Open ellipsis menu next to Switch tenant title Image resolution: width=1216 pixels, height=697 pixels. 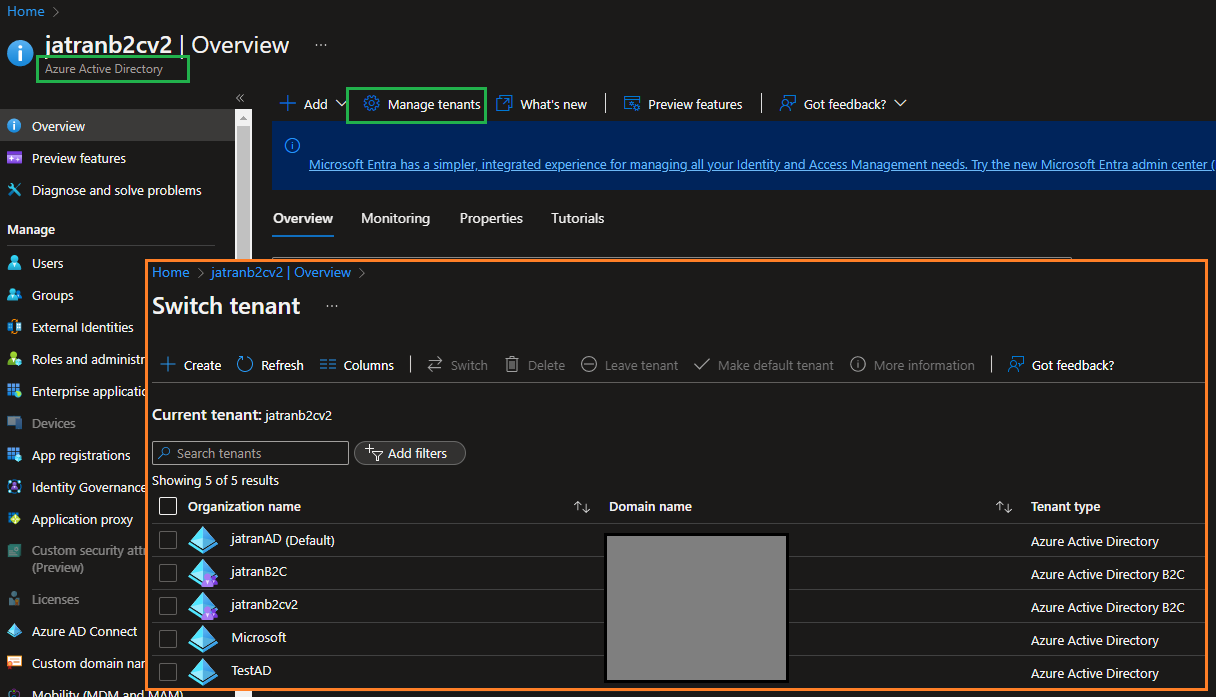pos(332,306)
